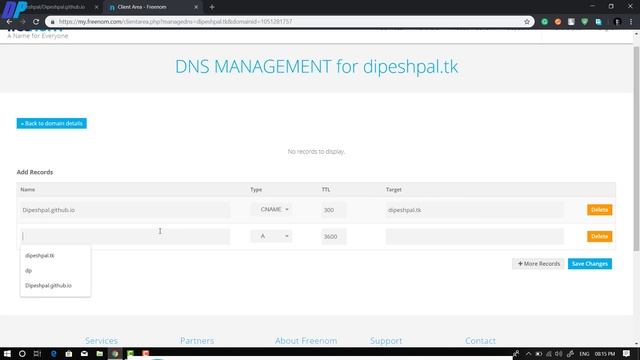
Task: Open File Explorer from the taskbar
Action: coord(100,353)
